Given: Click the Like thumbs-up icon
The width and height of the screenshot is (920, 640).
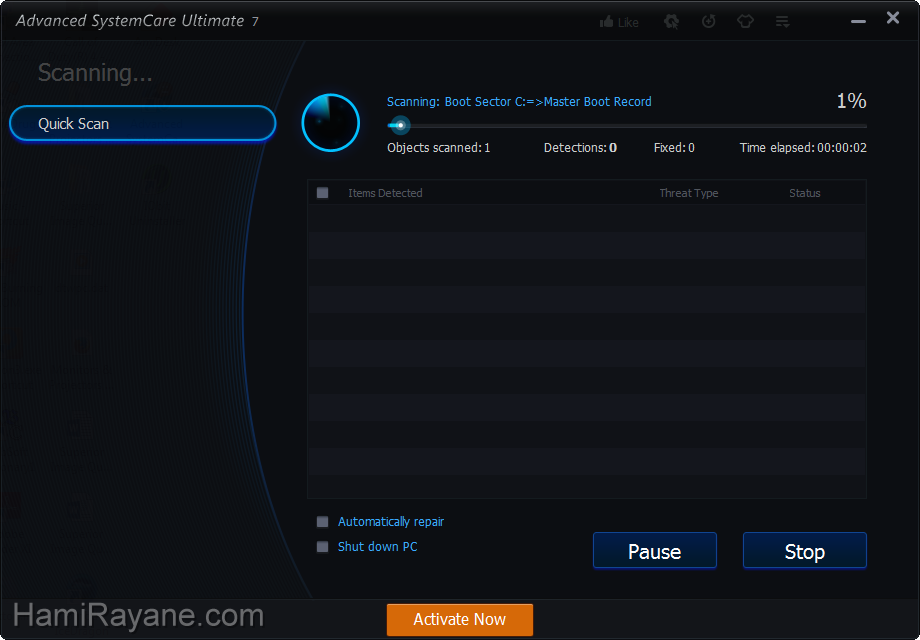Looking at the screenshot, I should click(x=606, y=22).
